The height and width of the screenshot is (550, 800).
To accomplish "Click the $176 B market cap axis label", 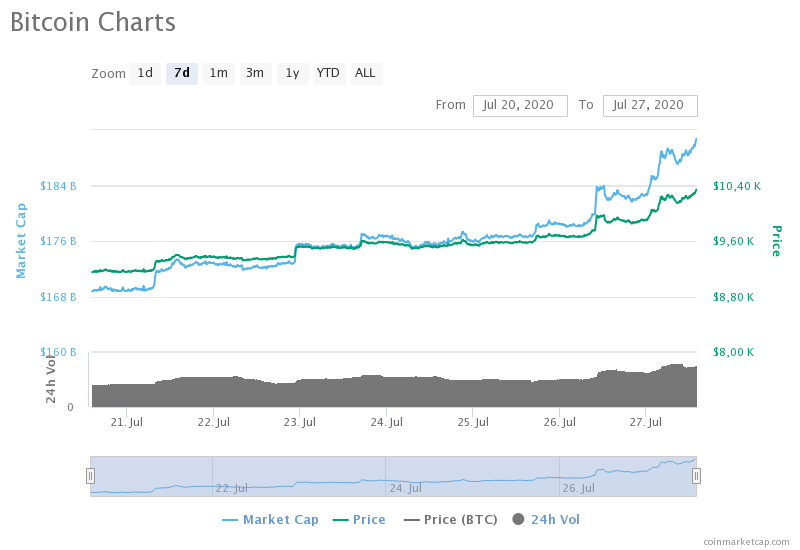I will (x=58, y=241).
